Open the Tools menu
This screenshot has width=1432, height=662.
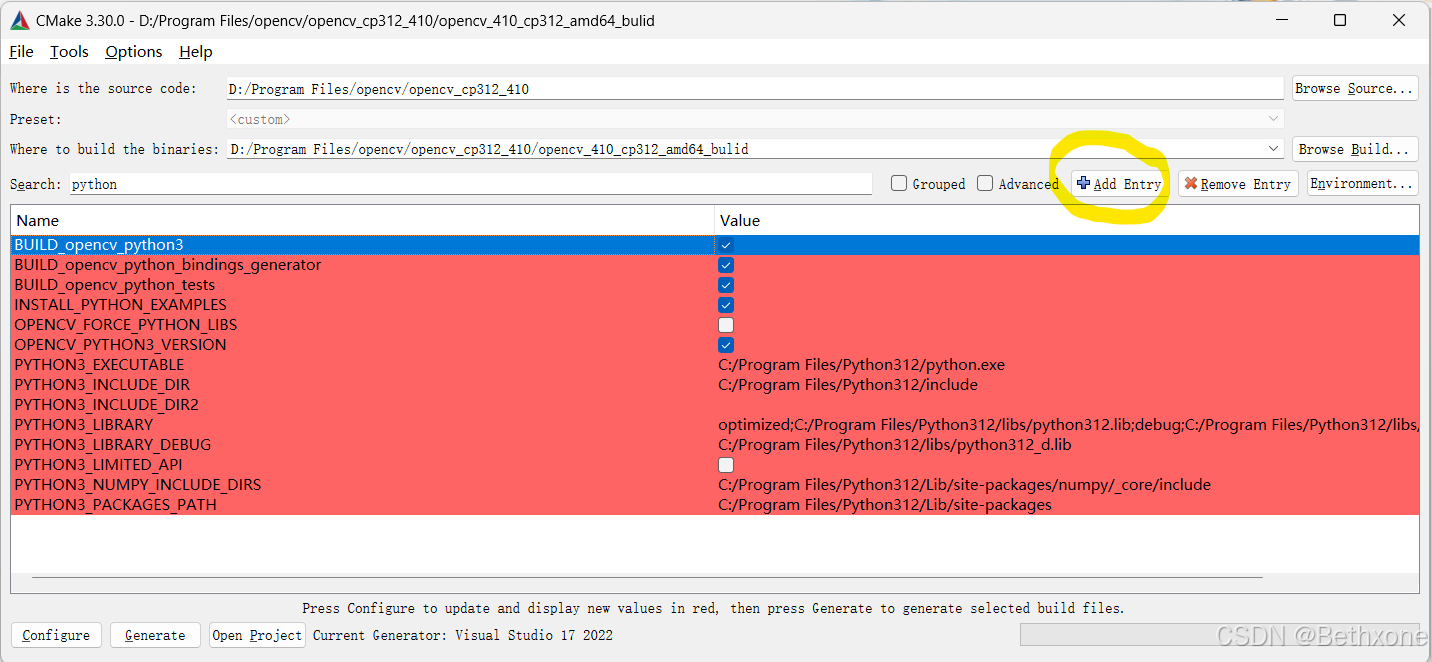coord(69,52)
